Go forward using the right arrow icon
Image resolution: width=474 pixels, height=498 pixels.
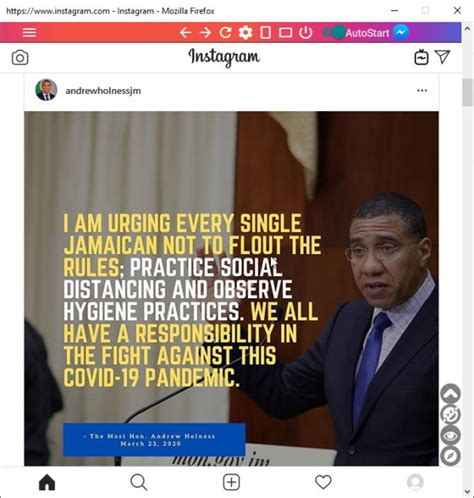pyautogui.click(x=205, y=33)
